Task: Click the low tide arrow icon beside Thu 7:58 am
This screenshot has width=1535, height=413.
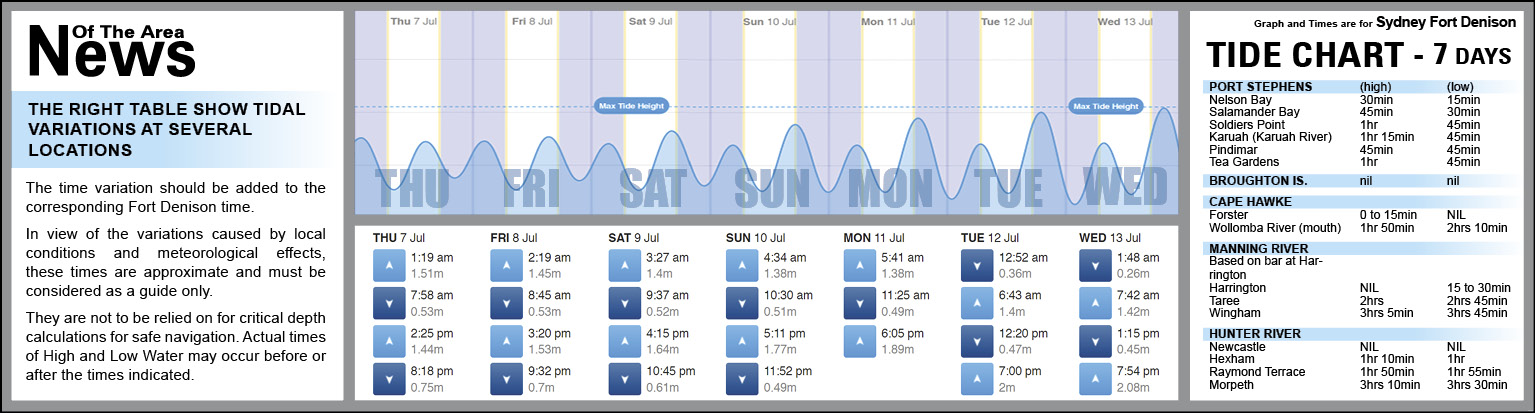Action: (389, 303)
